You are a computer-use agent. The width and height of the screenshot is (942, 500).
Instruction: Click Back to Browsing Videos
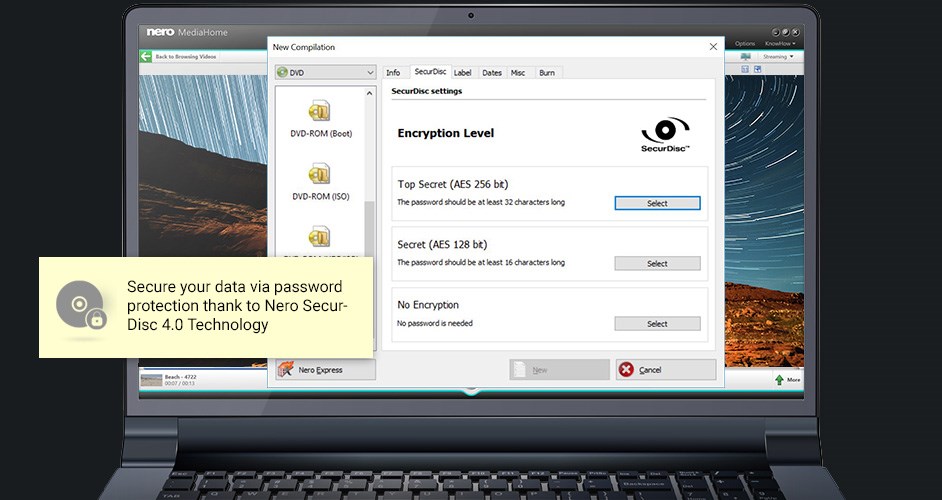186,56
